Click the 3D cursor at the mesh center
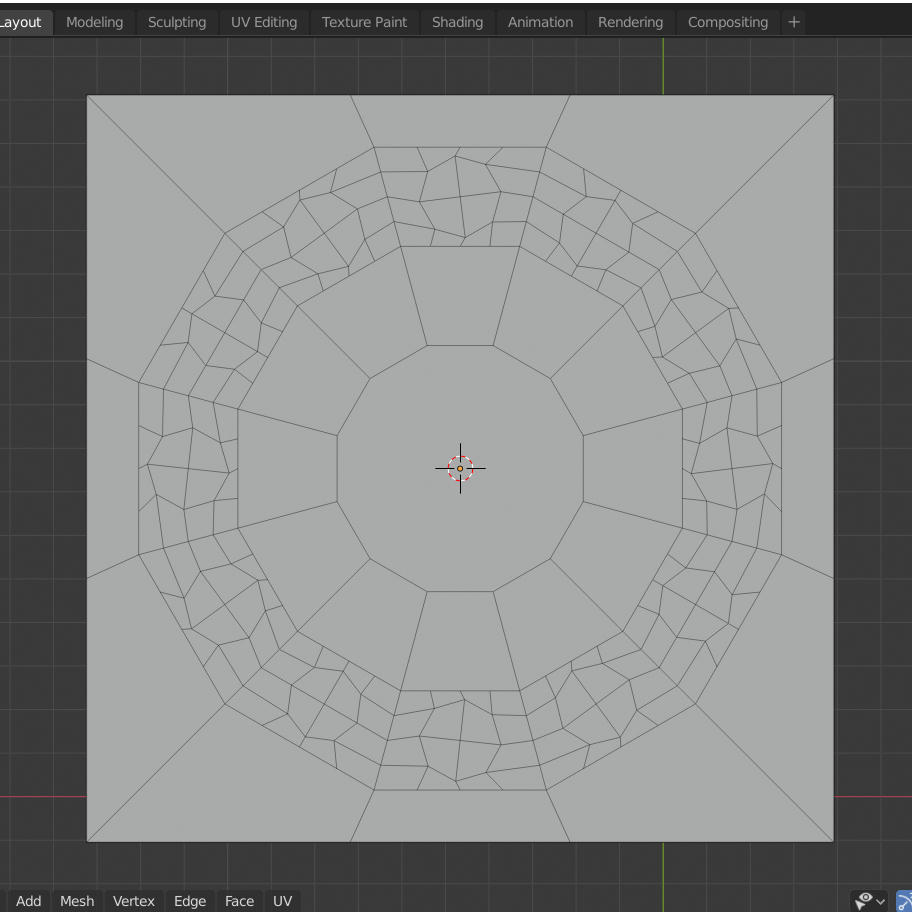Screen dimensions: 912x912 (x=460, y=468)
